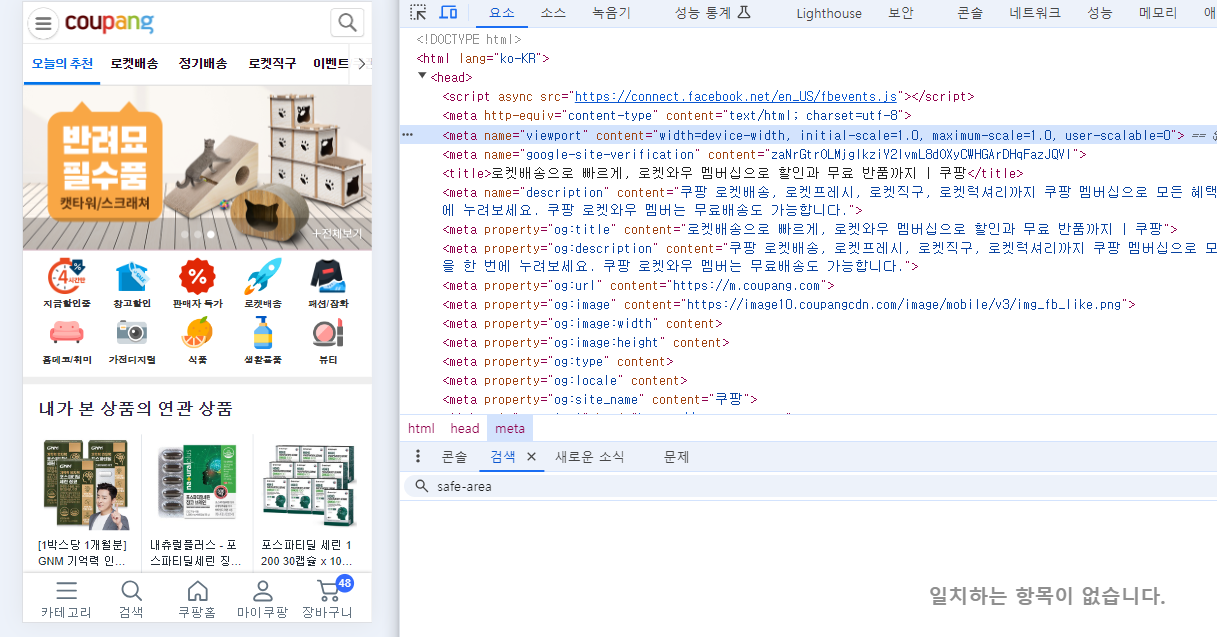The width and height of the screenshot is (1217, 637).
Task: Switch to Lighthouse panel
Action: [x=829, y=13]
